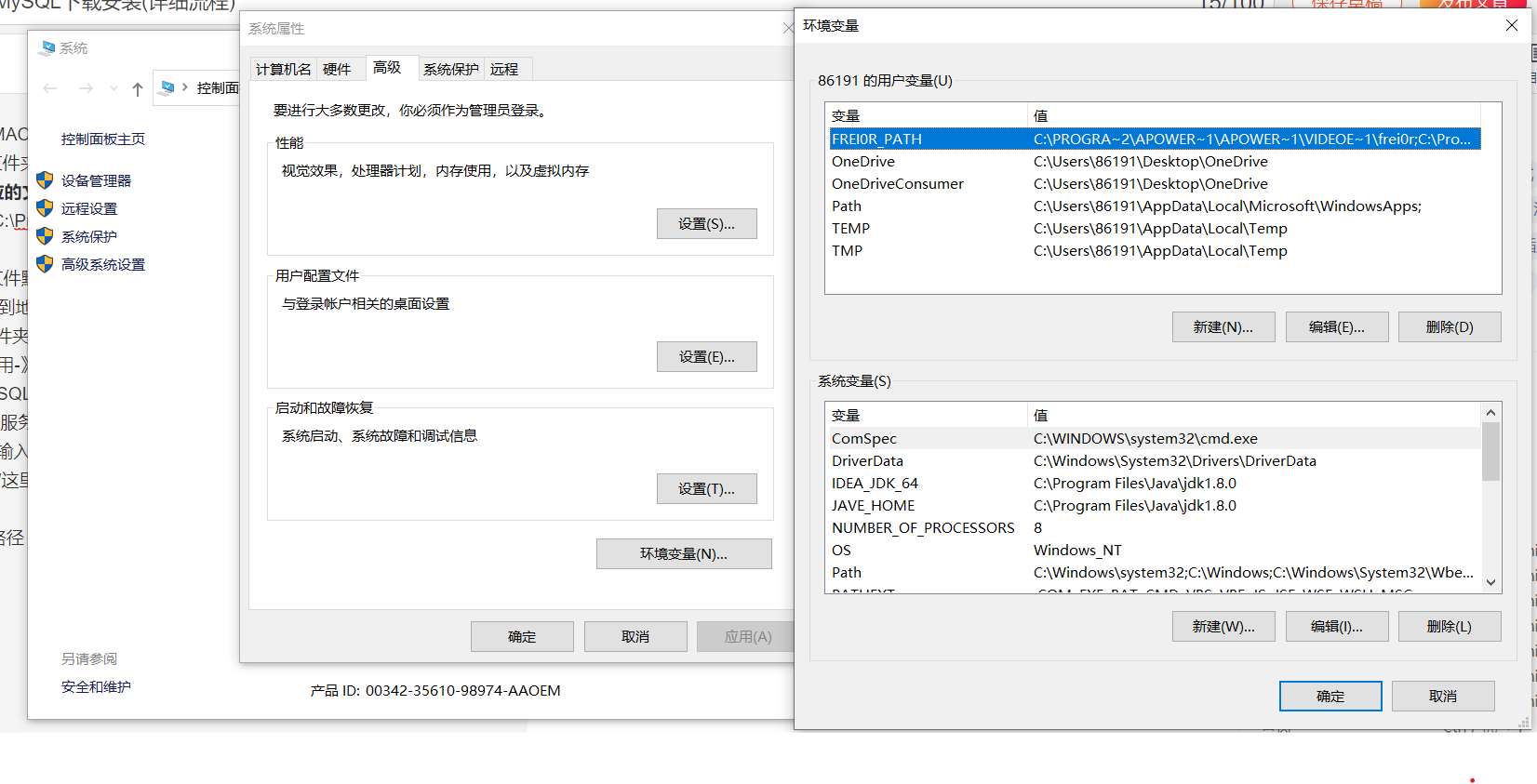Click the shield icon beside 设备管理器

pyautogui.click(x=45, y=180)
